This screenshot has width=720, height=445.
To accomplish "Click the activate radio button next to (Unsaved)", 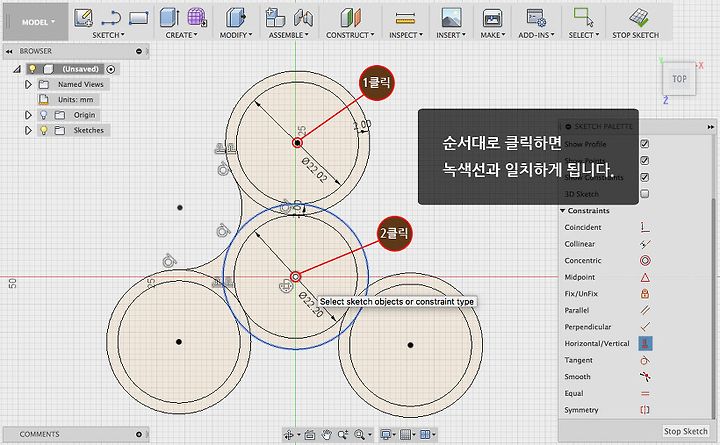I will tap(111, 69).
